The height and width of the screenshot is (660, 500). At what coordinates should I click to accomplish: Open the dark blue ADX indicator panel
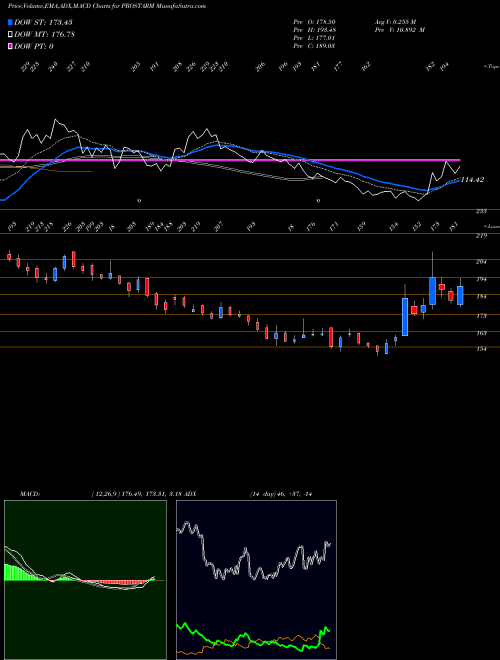click(256, 580)
